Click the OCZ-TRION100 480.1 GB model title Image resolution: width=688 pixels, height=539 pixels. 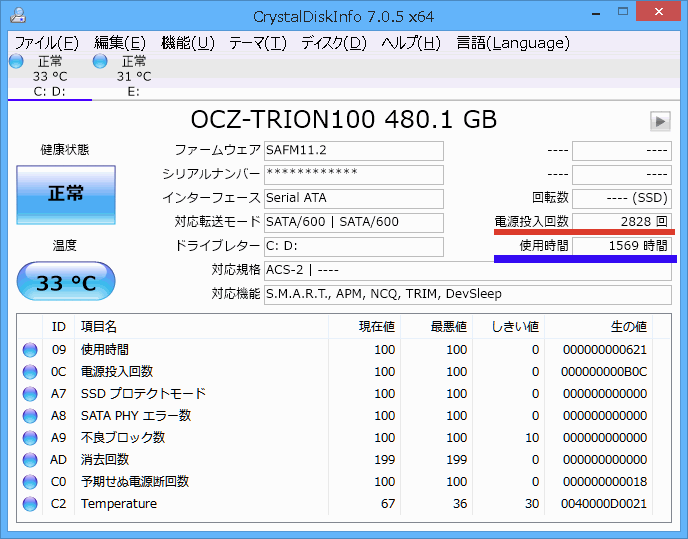344,119
